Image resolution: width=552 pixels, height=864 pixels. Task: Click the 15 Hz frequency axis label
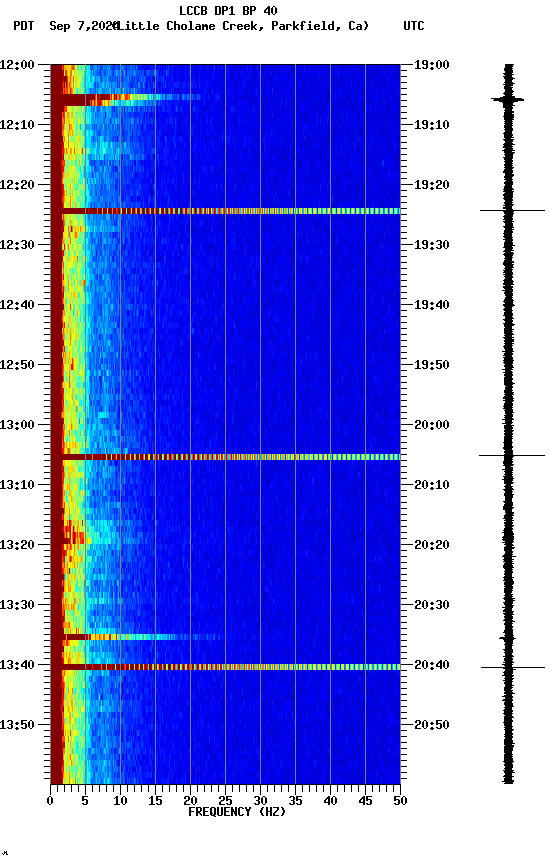[x=155, y=801]
